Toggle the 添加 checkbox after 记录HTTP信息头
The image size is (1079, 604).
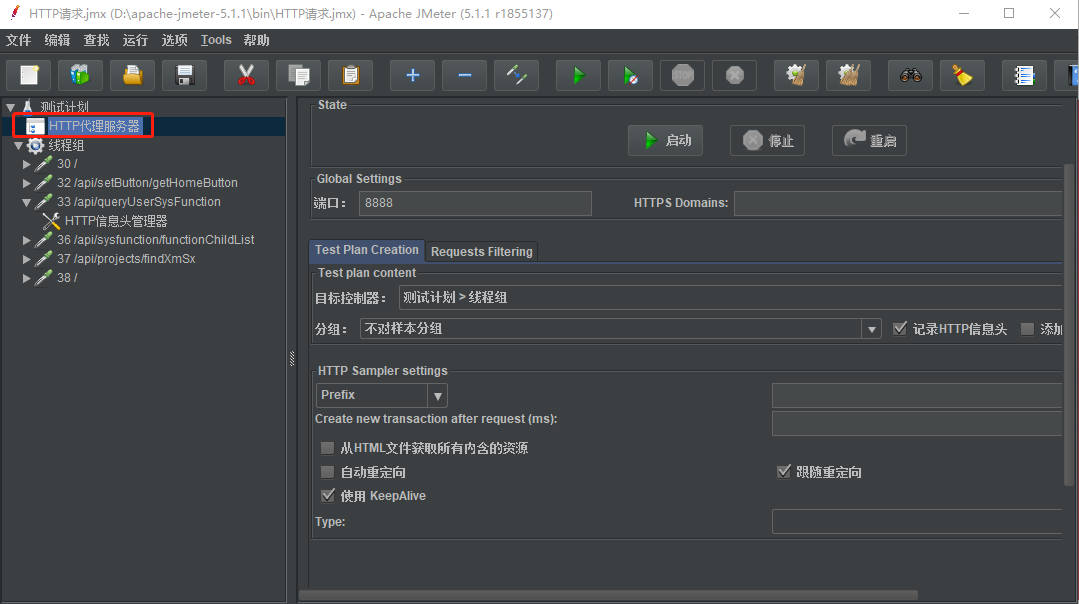click(x=1027, y=329)
